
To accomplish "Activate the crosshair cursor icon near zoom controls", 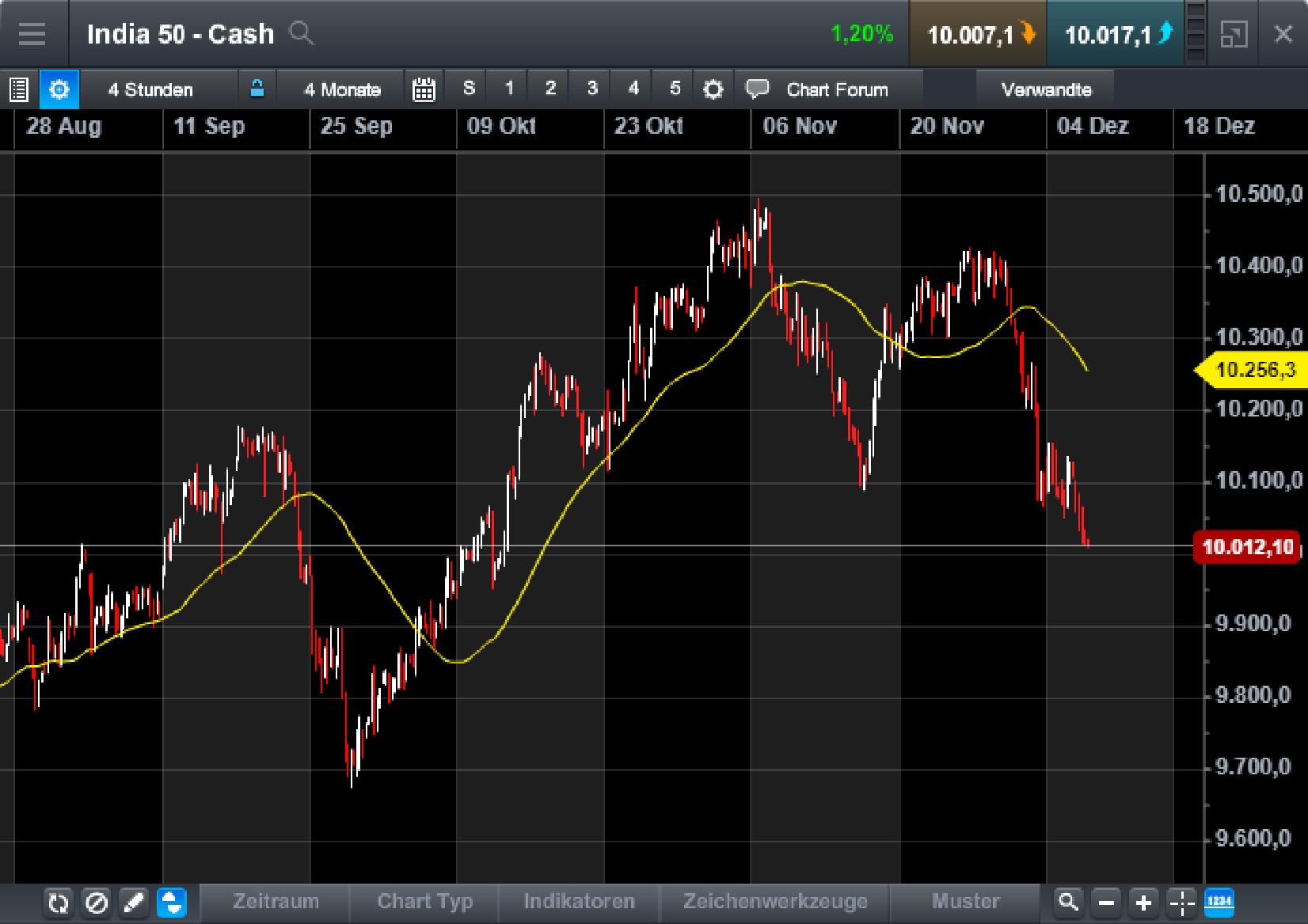I will [x=1181, y=902].
